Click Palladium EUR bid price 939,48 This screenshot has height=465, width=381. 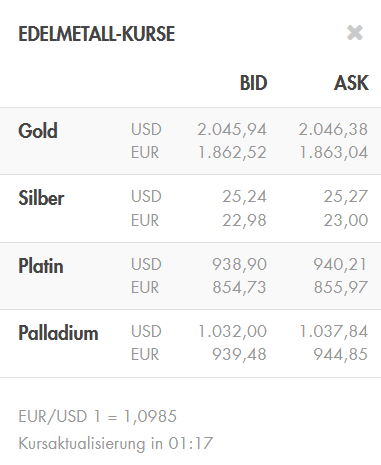click(x=239, y=354)
